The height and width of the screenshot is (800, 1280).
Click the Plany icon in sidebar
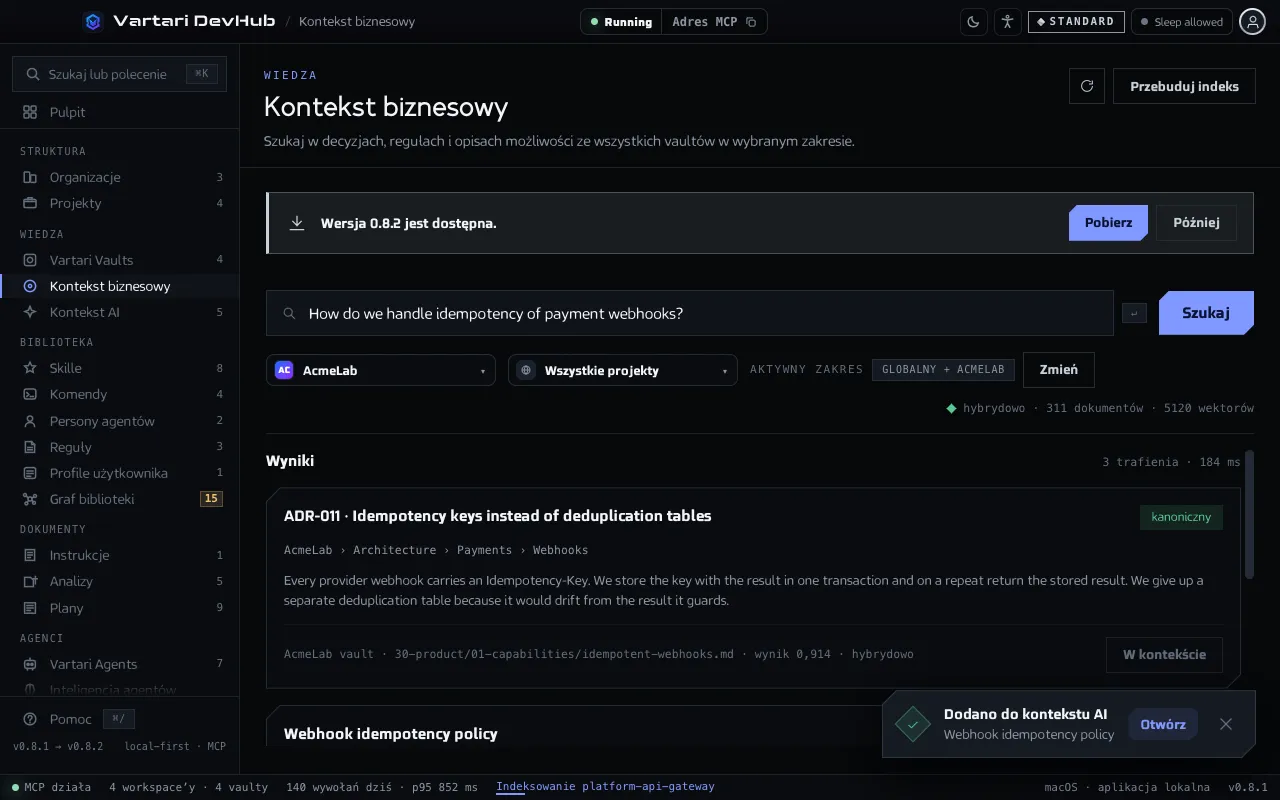coord(30,608)
